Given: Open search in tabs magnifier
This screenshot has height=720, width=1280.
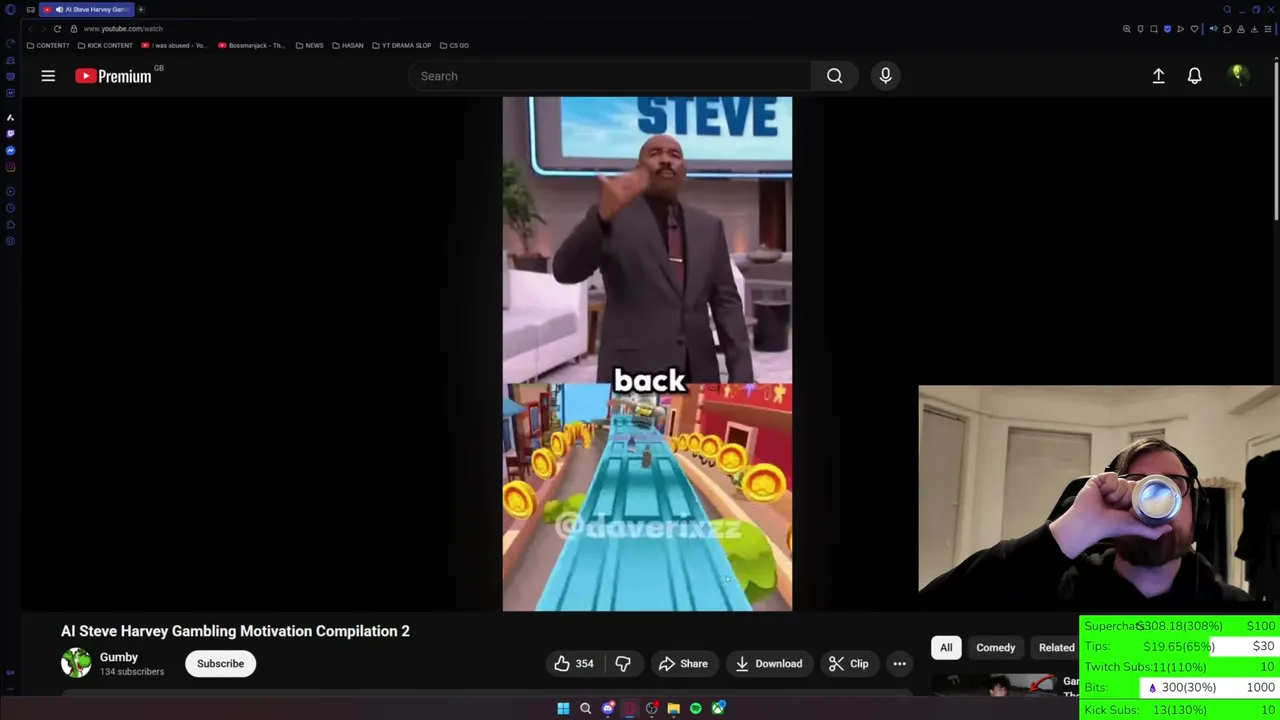Looking at the screenshot, I should click(x=1227, y=9).
